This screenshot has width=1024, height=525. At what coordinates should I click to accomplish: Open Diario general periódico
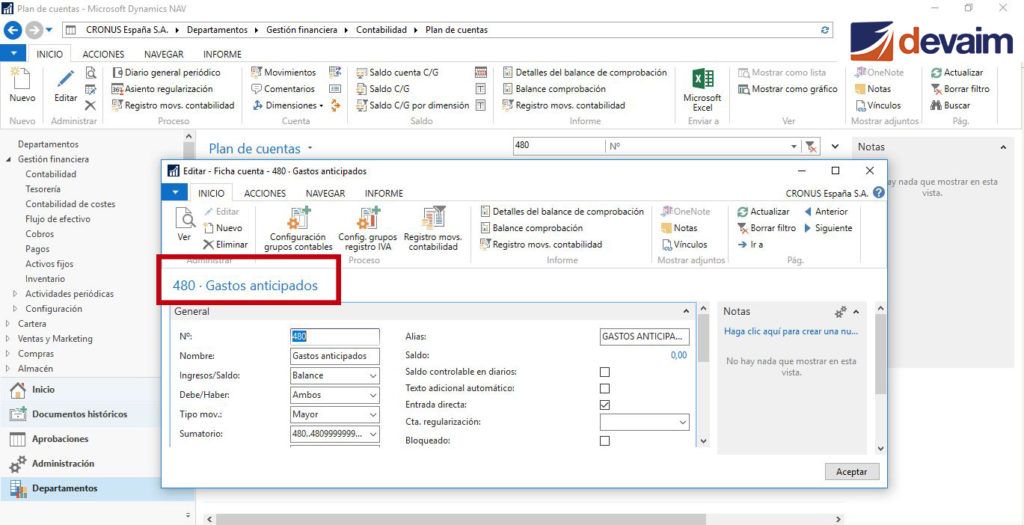pyautogui.click(x=167, y=72)
